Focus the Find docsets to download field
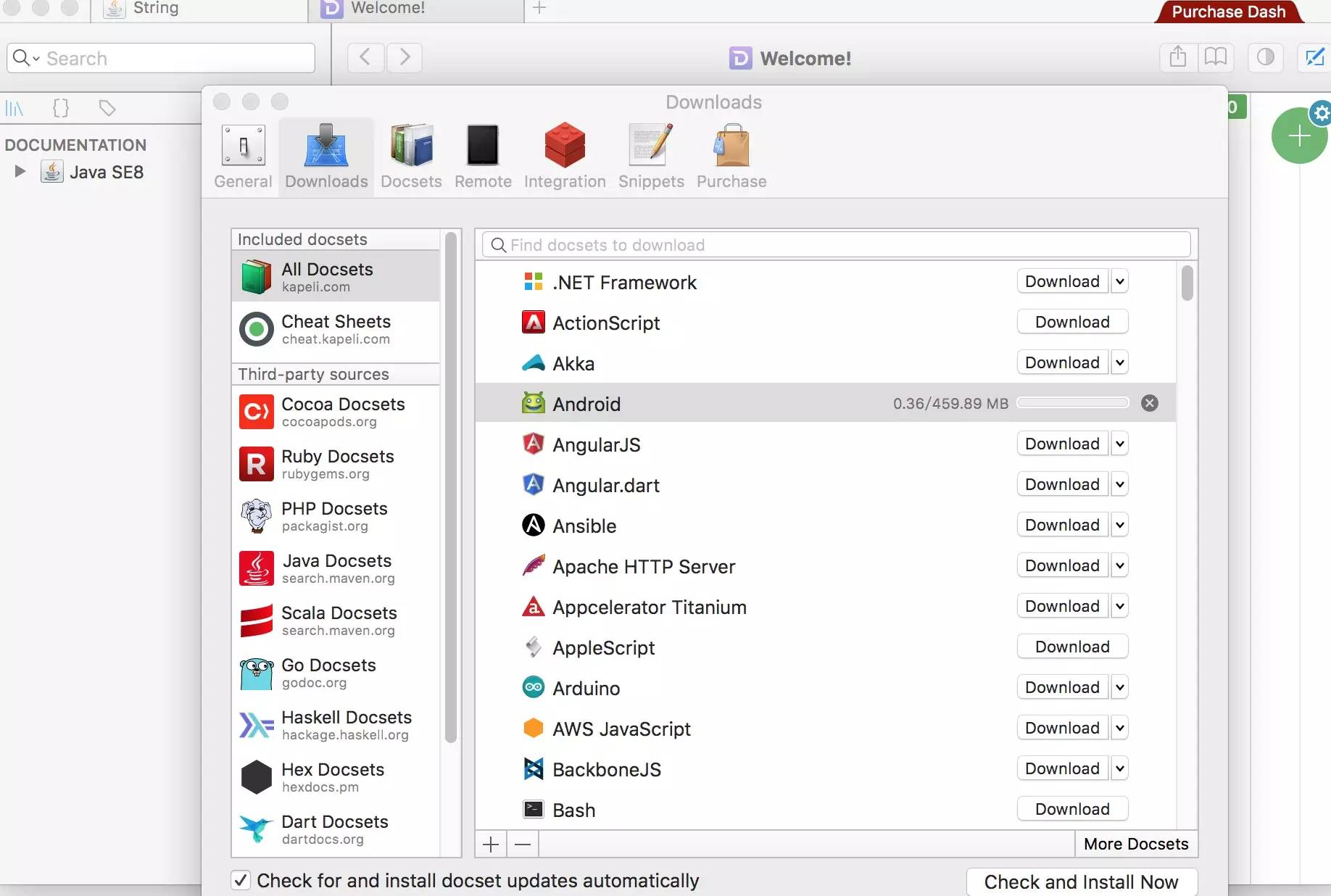 837,245
